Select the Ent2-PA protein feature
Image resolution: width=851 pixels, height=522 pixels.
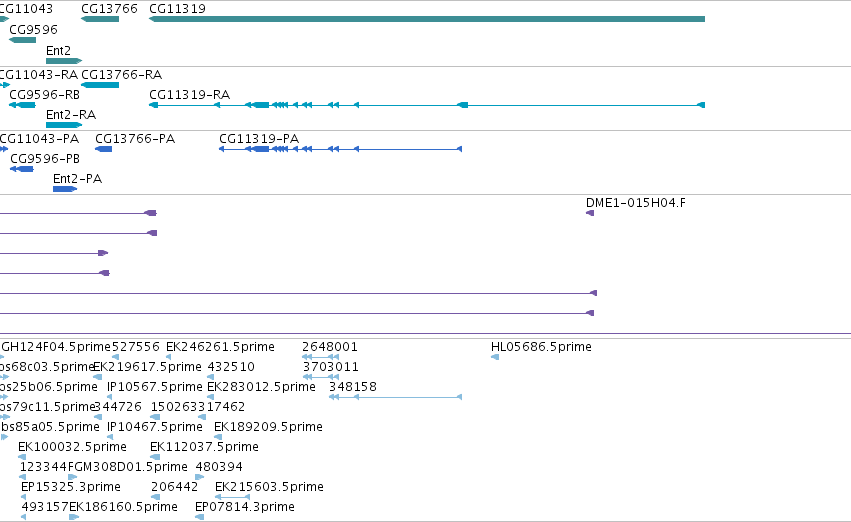65,189
